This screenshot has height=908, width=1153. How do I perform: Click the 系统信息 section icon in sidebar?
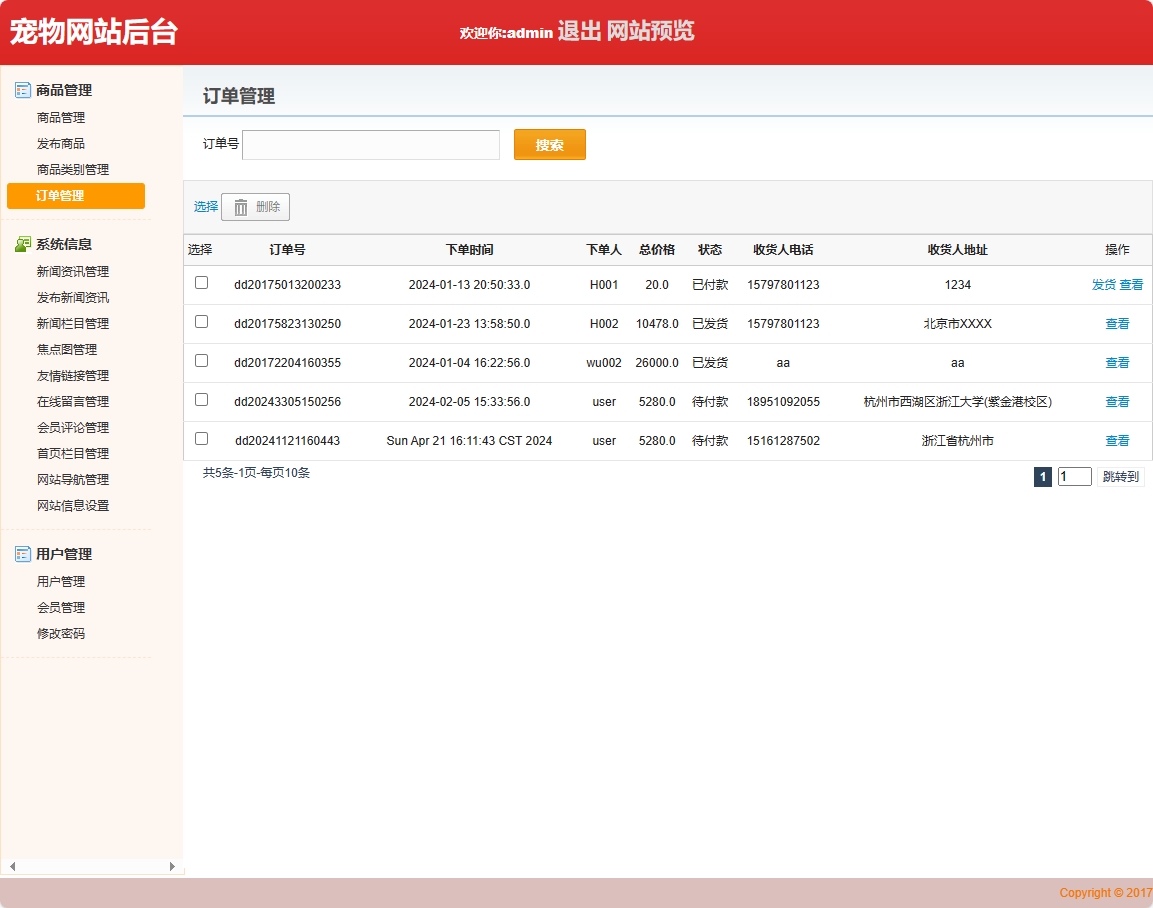[x=23, y=244]
